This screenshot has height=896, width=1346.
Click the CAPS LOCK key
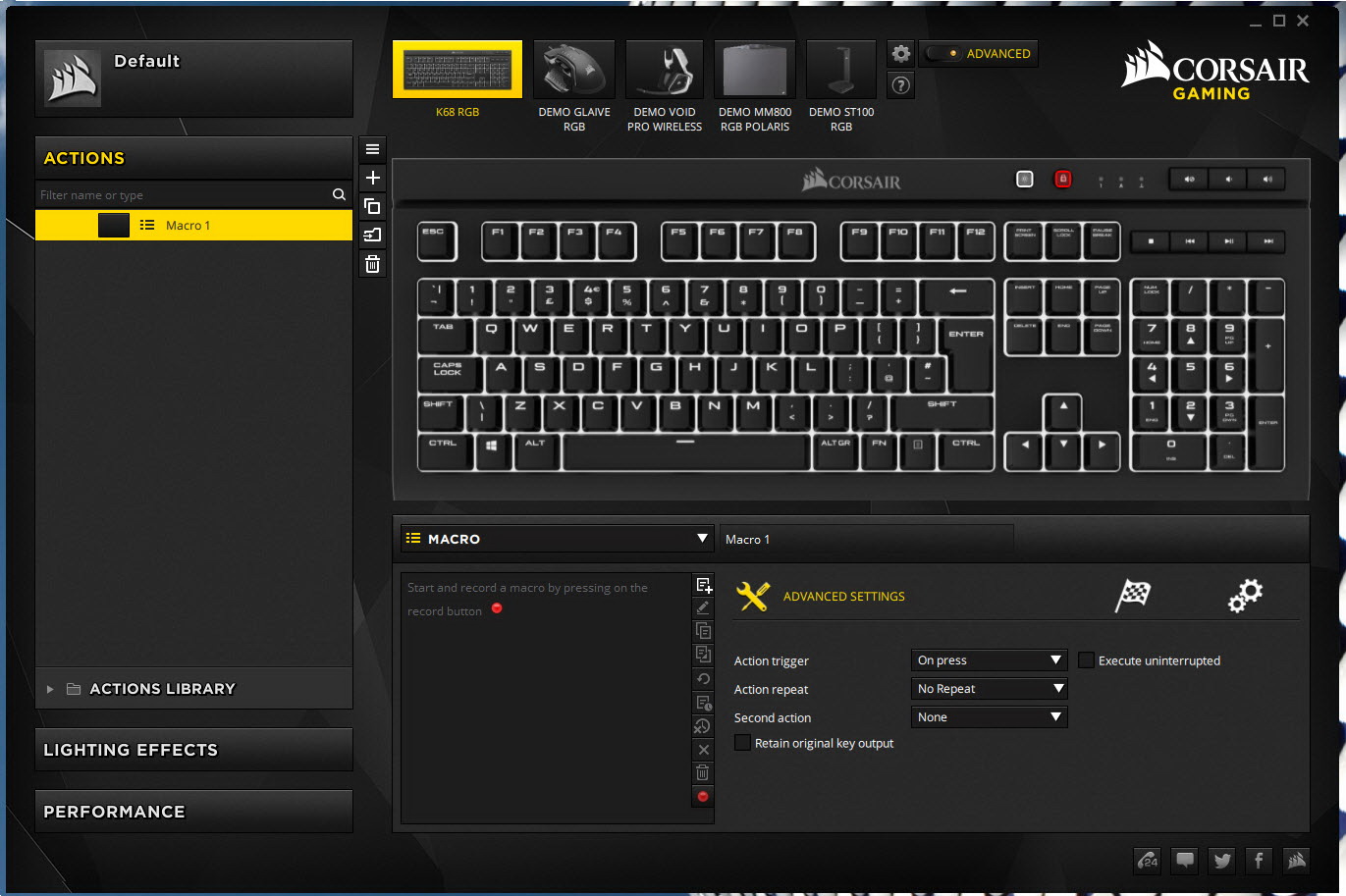tap(449, 375)
